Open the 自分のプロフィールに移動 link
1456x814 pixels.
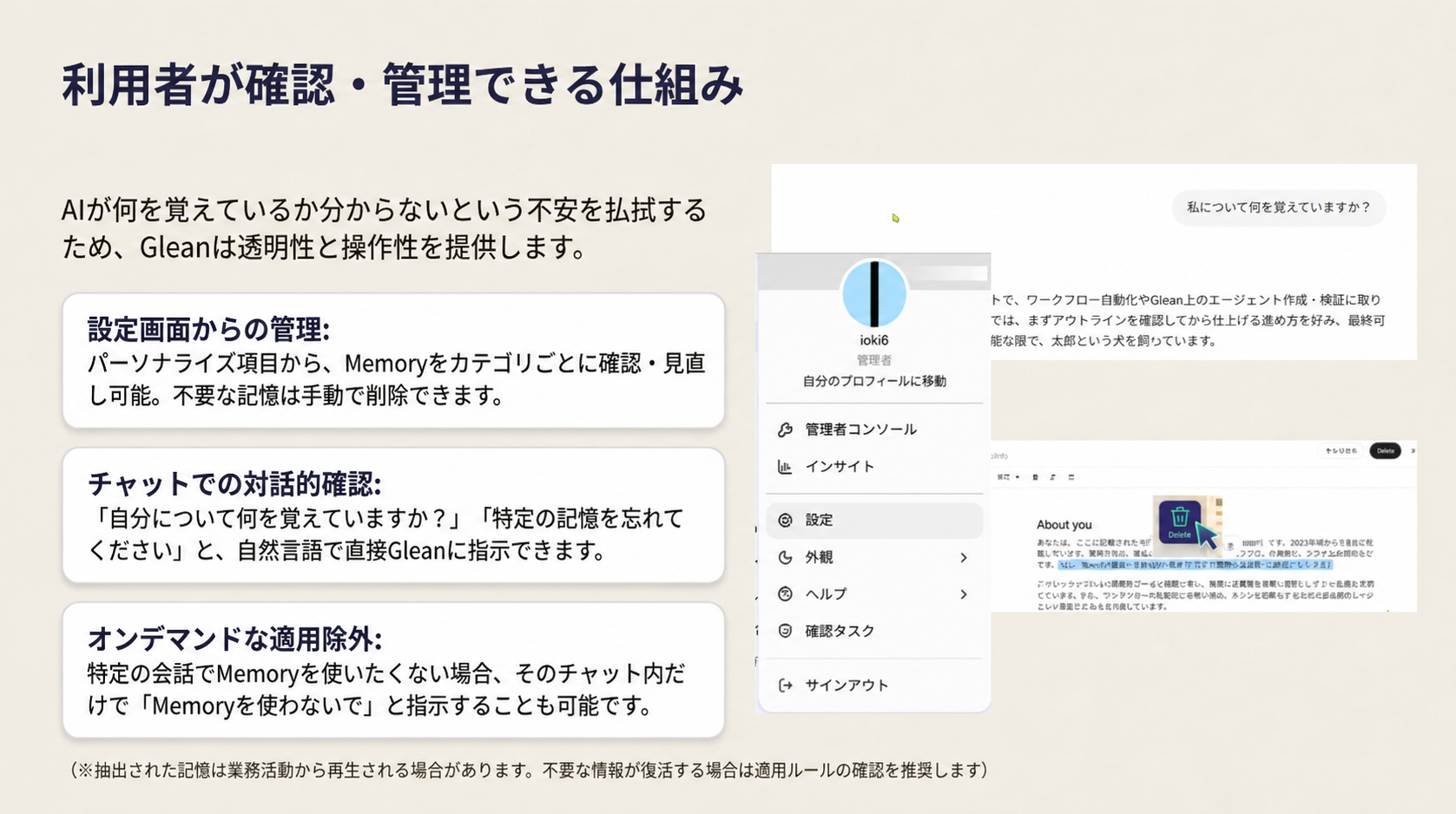click(874, 381)
